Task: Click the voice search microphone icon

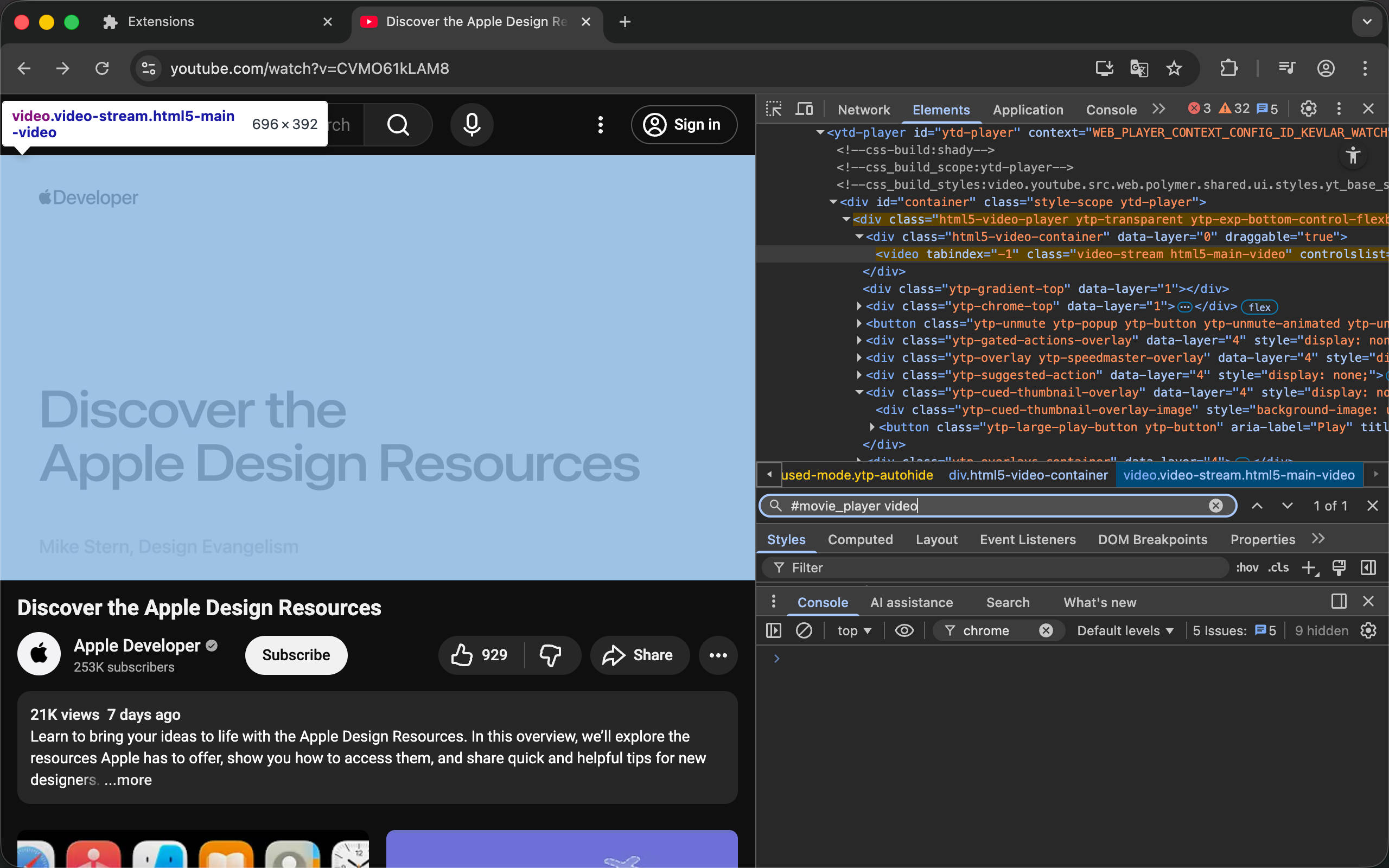Action: 472,125
